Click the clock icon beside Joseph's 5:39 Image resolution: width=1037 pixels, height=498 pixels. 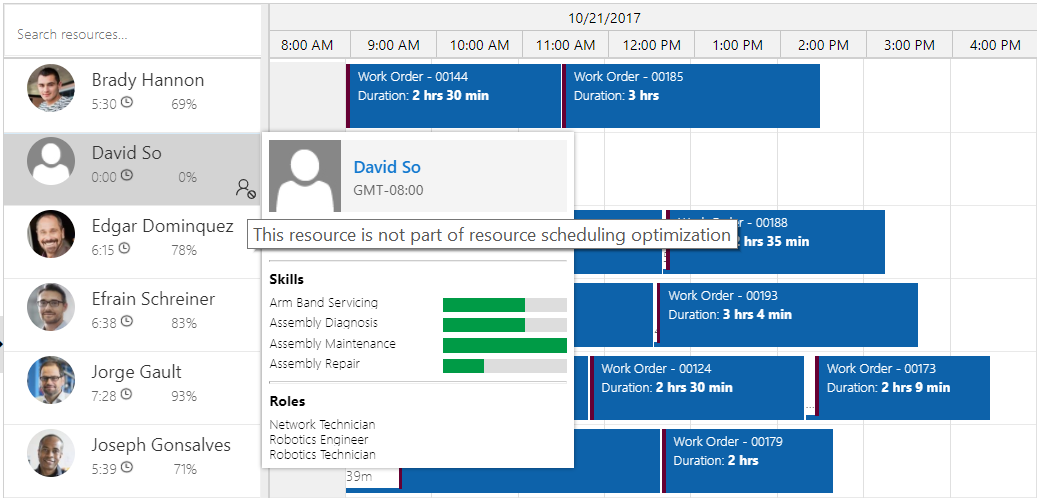[126, 468]
